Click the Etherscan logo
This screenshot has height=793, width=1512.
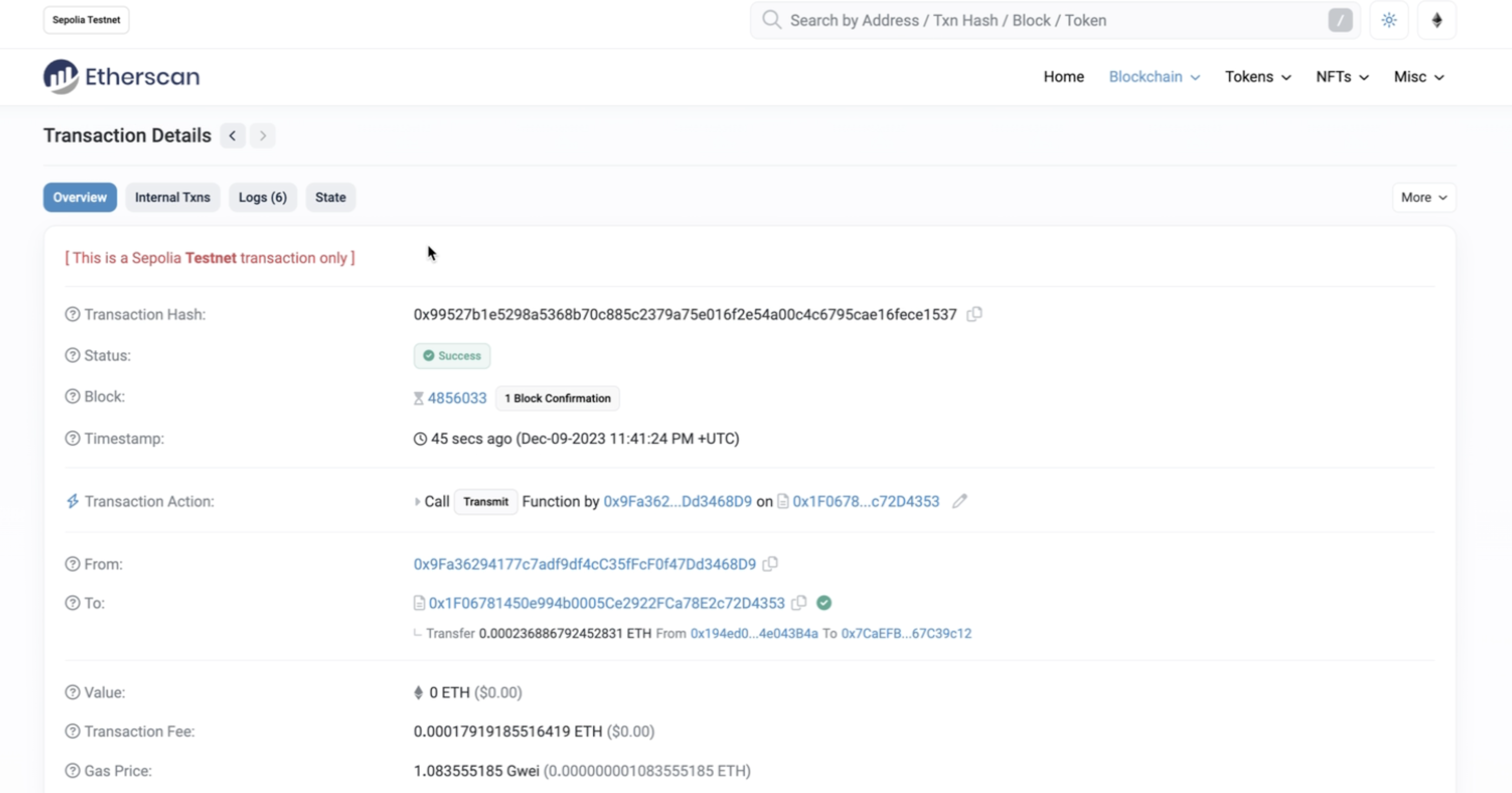[x=122, y=77]
